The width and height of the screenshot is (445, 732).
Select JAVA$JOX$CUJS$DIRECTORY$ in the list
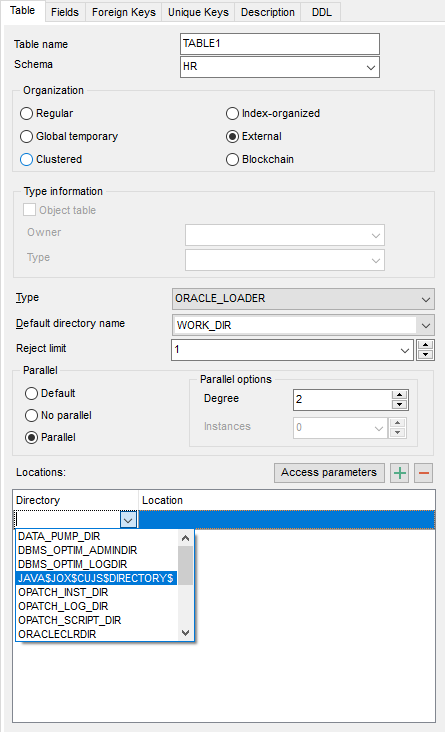click(x=97, y=578)
